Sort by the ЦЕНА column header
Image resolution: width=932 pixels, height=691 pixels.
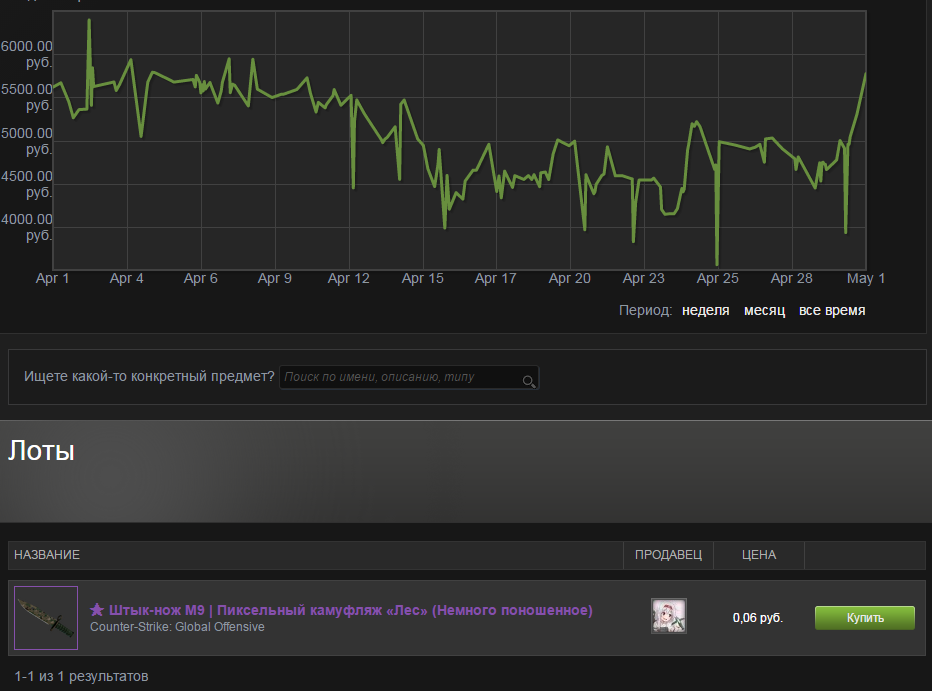[759, 555]
